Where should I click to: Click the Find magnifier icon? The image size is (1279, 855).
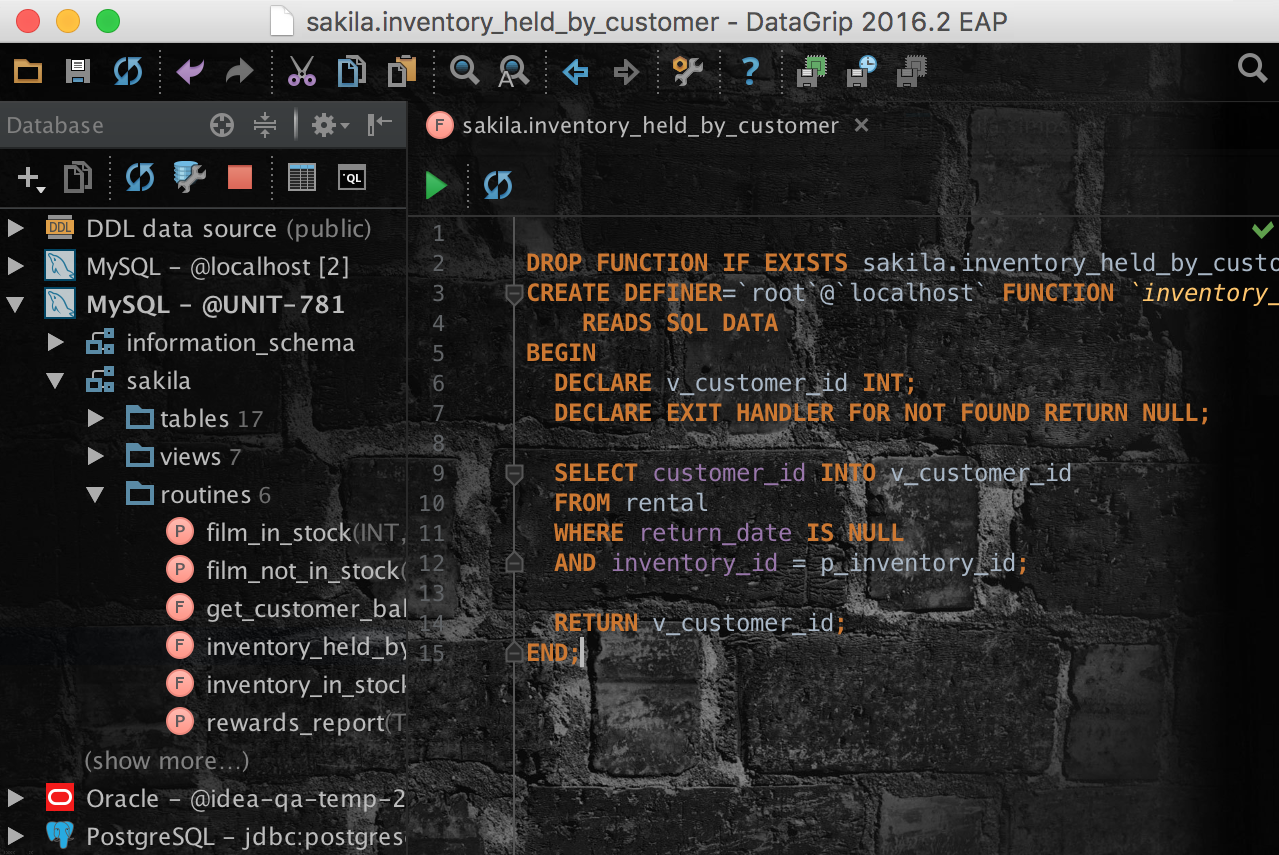pos(464,71)
